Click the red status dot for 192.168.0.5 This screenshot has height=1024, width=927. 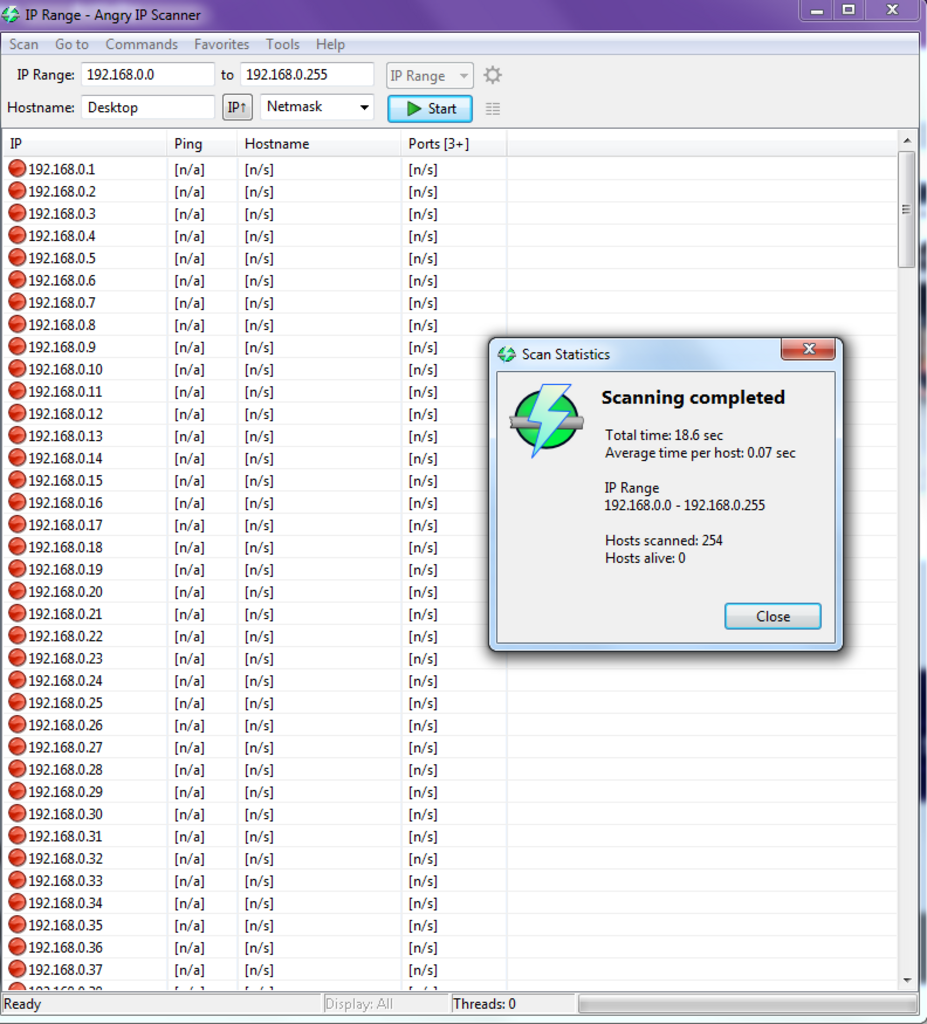coord(17,258)
